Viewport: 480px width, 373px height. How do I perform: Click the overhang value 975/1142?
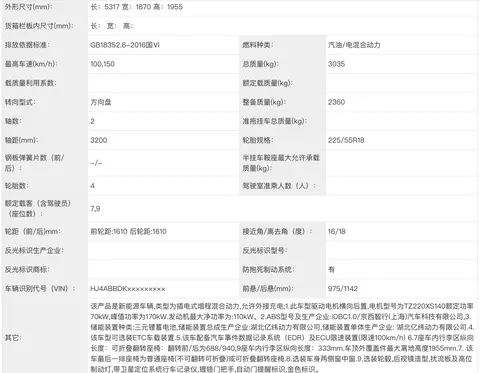click(x=343, y=288)
